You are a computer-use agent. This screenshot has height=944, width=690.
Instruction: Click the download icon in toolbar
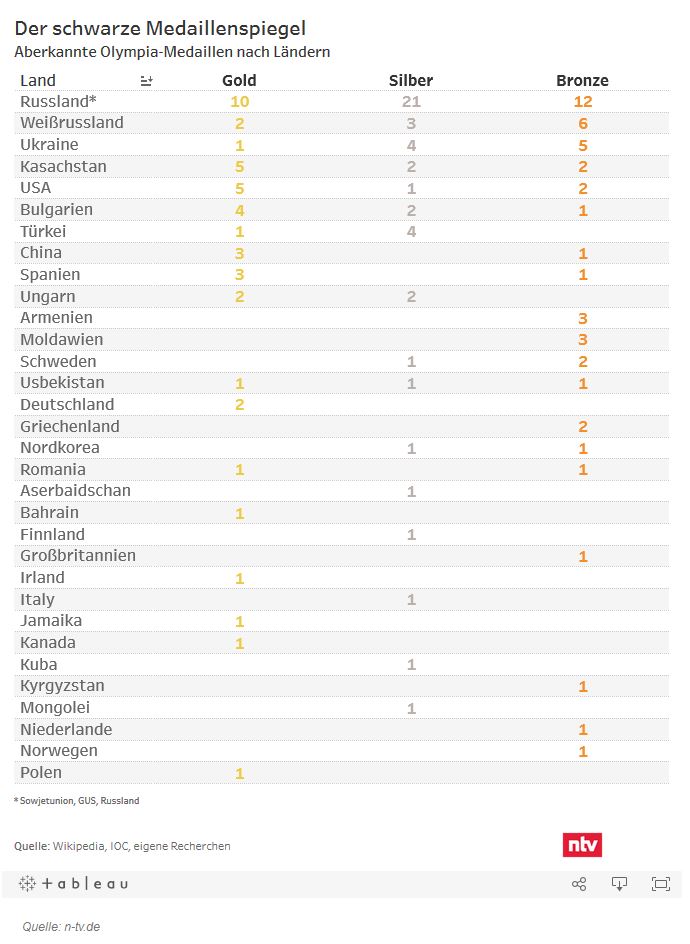pos(619,884)
